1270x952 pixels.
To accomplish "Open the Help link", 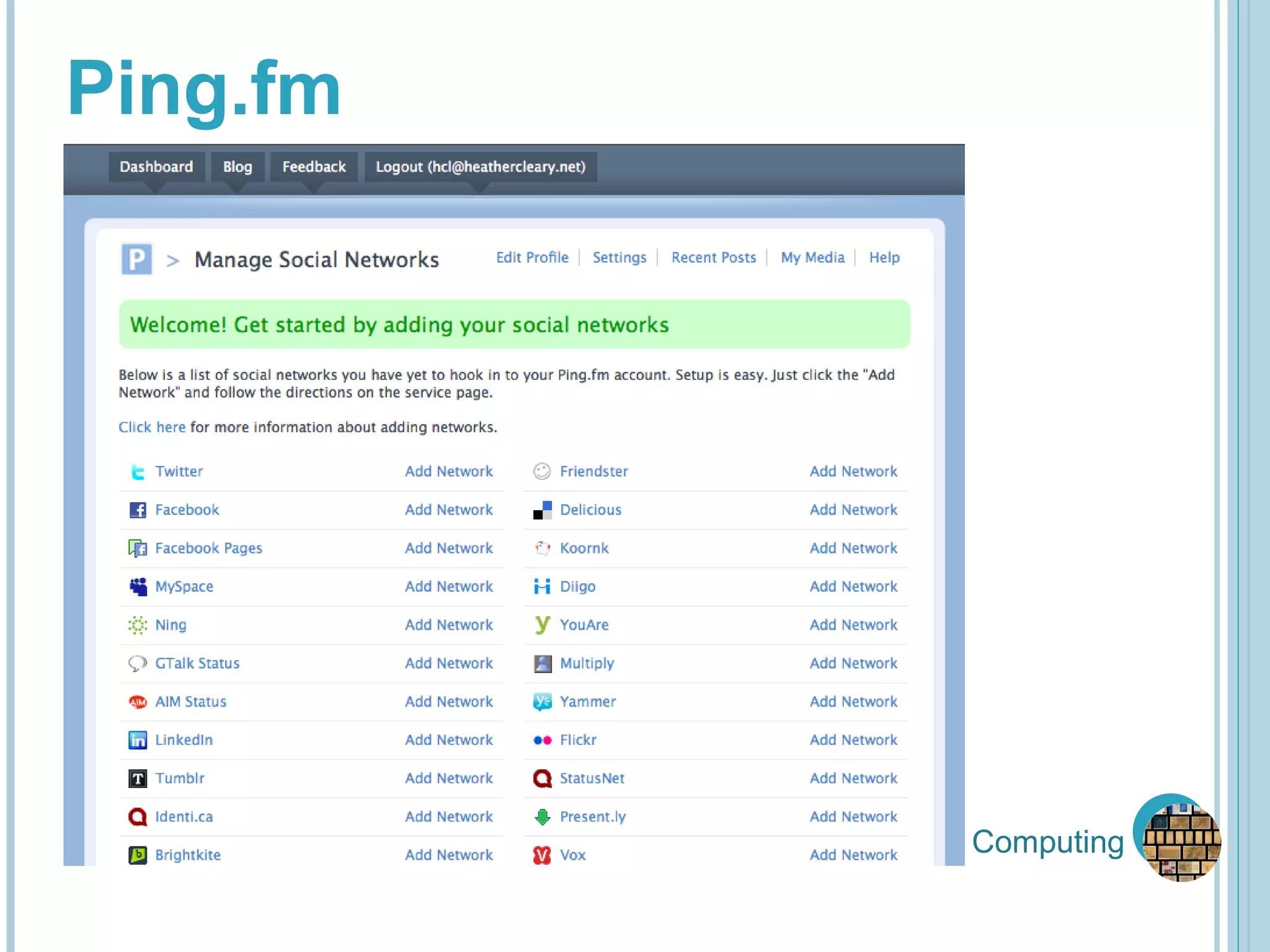I will 884,257.
